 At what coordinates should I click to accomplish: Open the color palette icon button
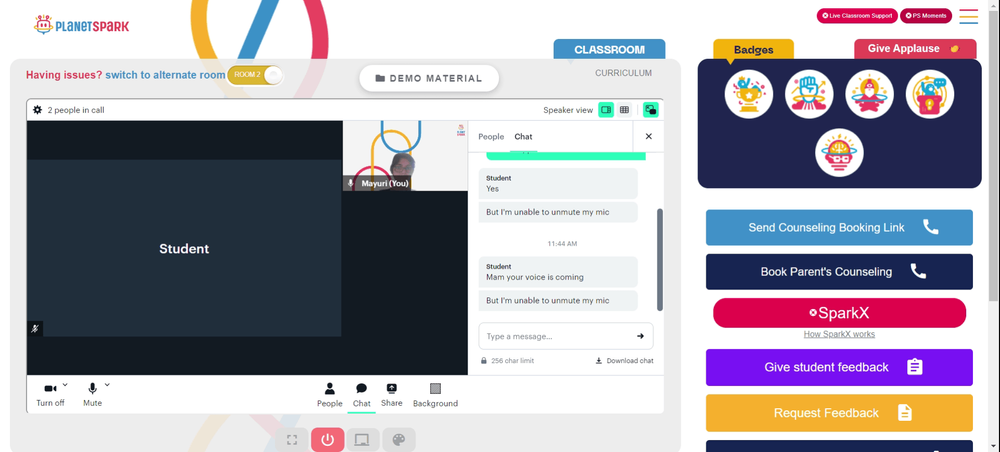point(399,440)
